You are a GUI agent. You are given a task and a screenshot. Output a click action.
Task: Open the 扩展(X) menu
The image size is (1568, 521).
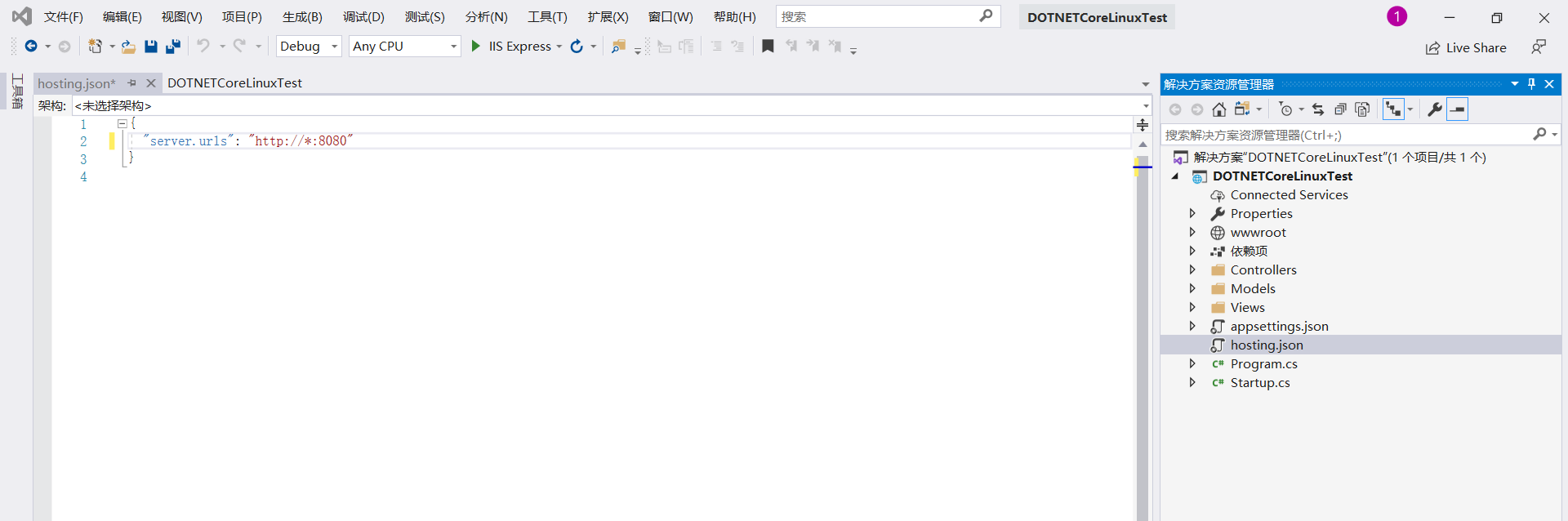pyautogui.click(x=608, y=16)
